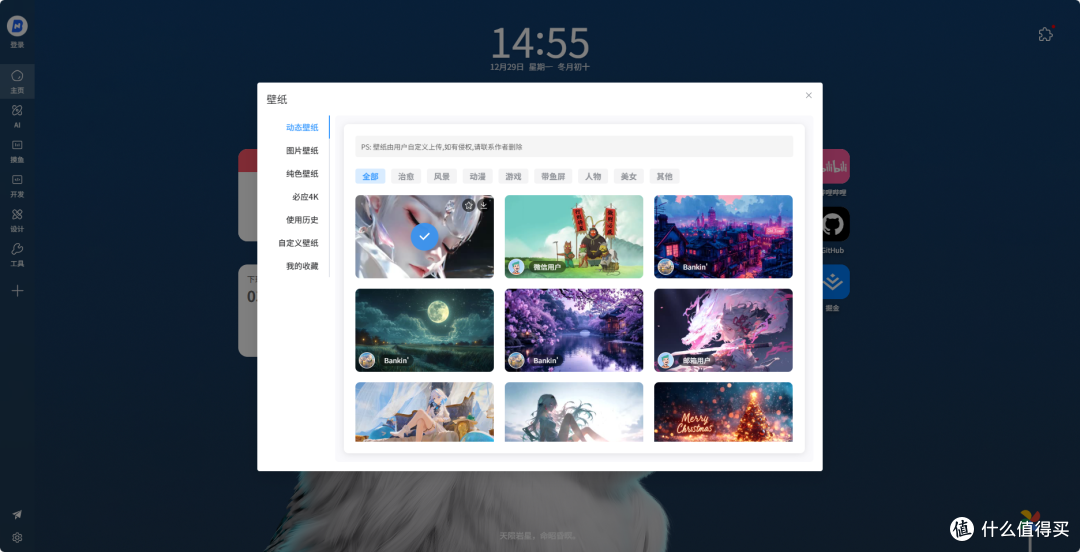Viewport: 1080px width, 552px height.
Task: Add a new sidebar category with plus
Action: [x=17, y=291]
